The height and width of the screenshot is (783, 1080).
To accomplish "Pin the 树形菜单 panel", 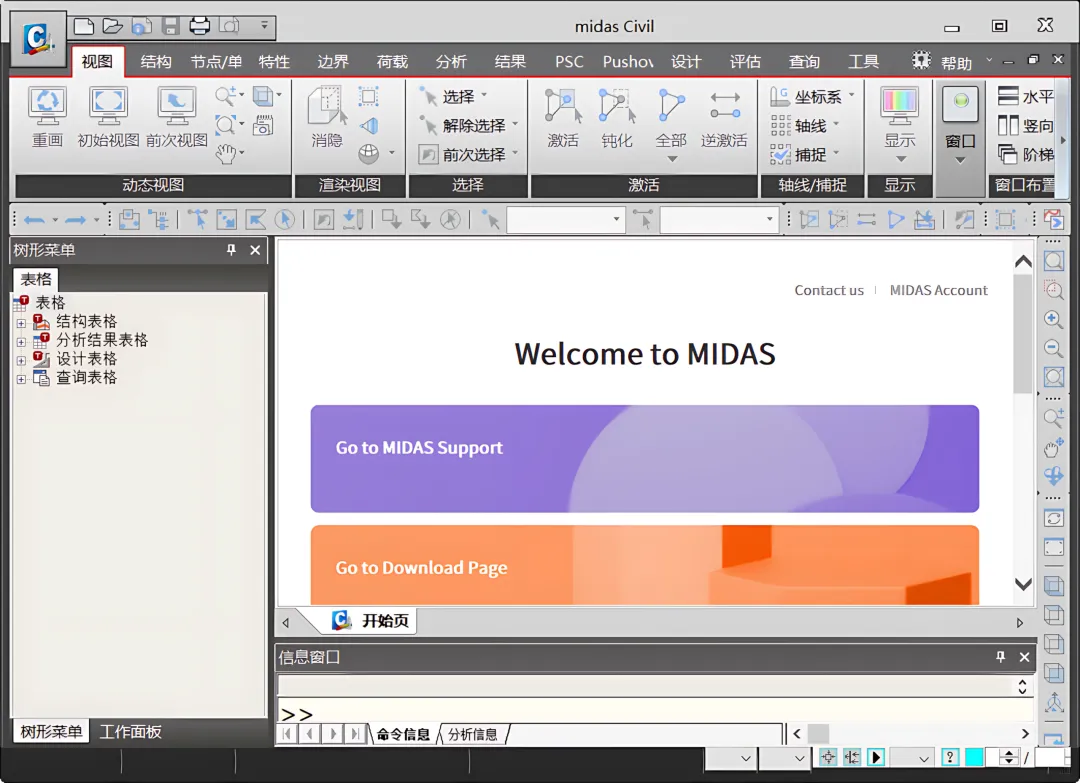I will (x=231, y=250).
